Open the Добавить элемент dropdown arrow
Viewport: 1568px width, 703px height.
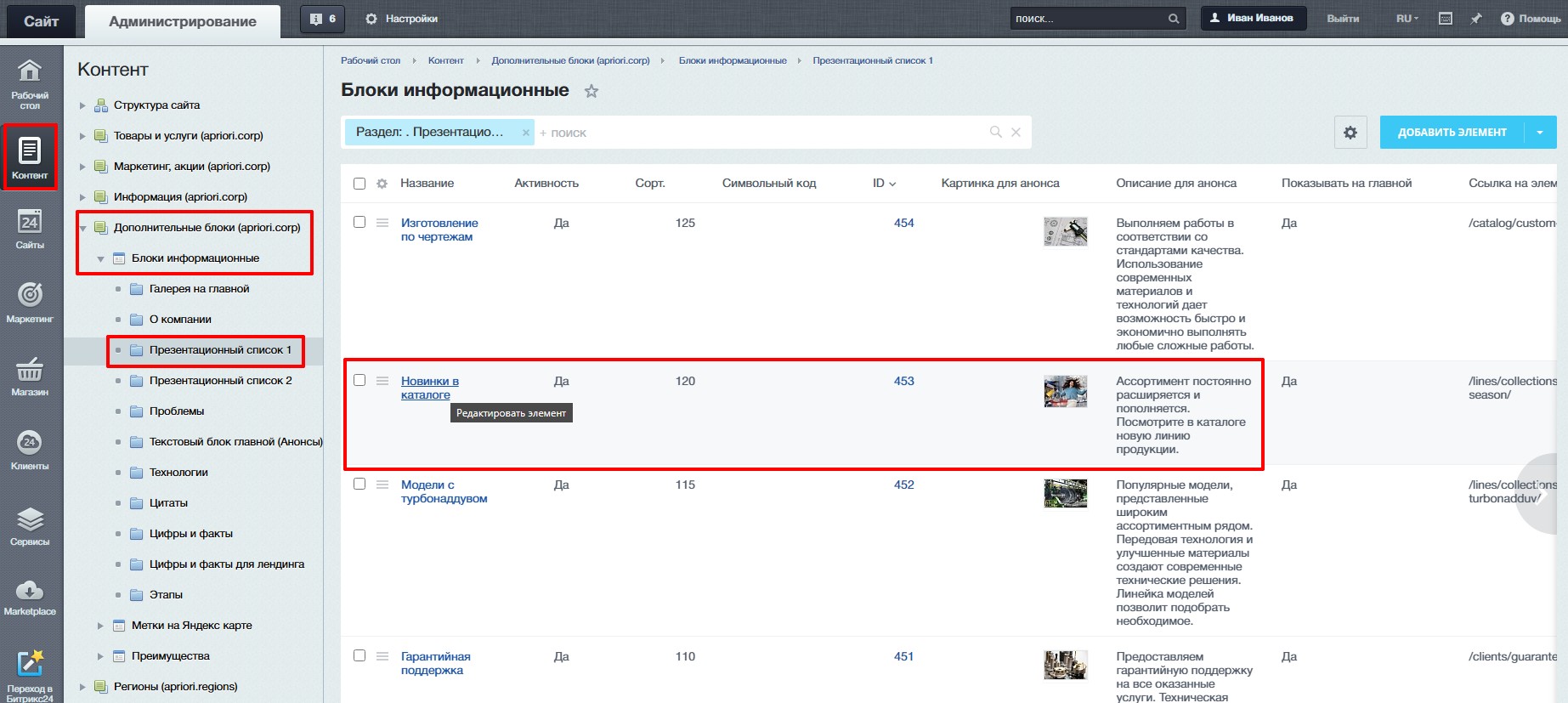pyautogui.click(x=1540, y=133)
